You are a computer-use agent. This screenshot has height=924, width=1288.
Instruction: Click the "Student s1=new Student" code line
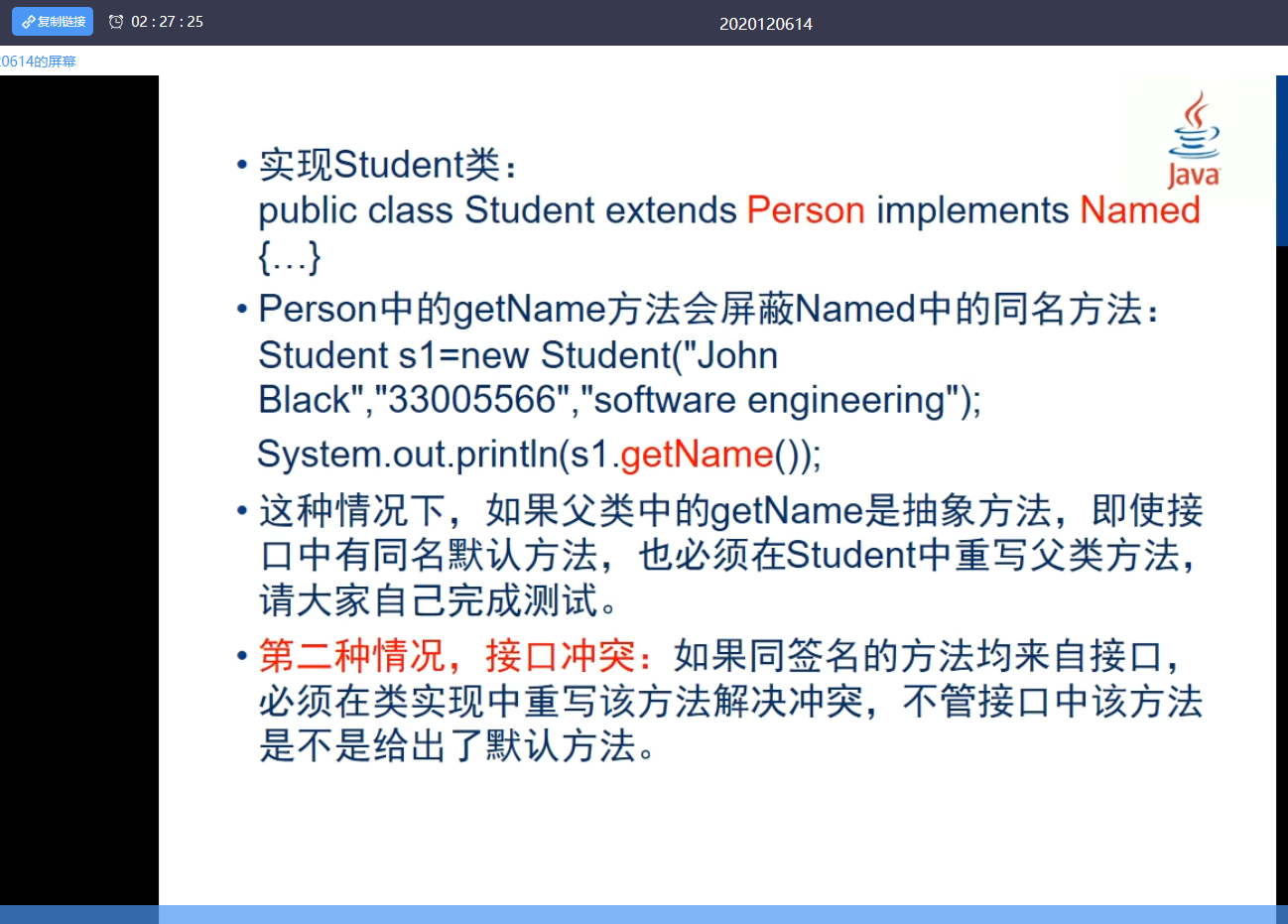pyautogui.click(x=517, y=354)
